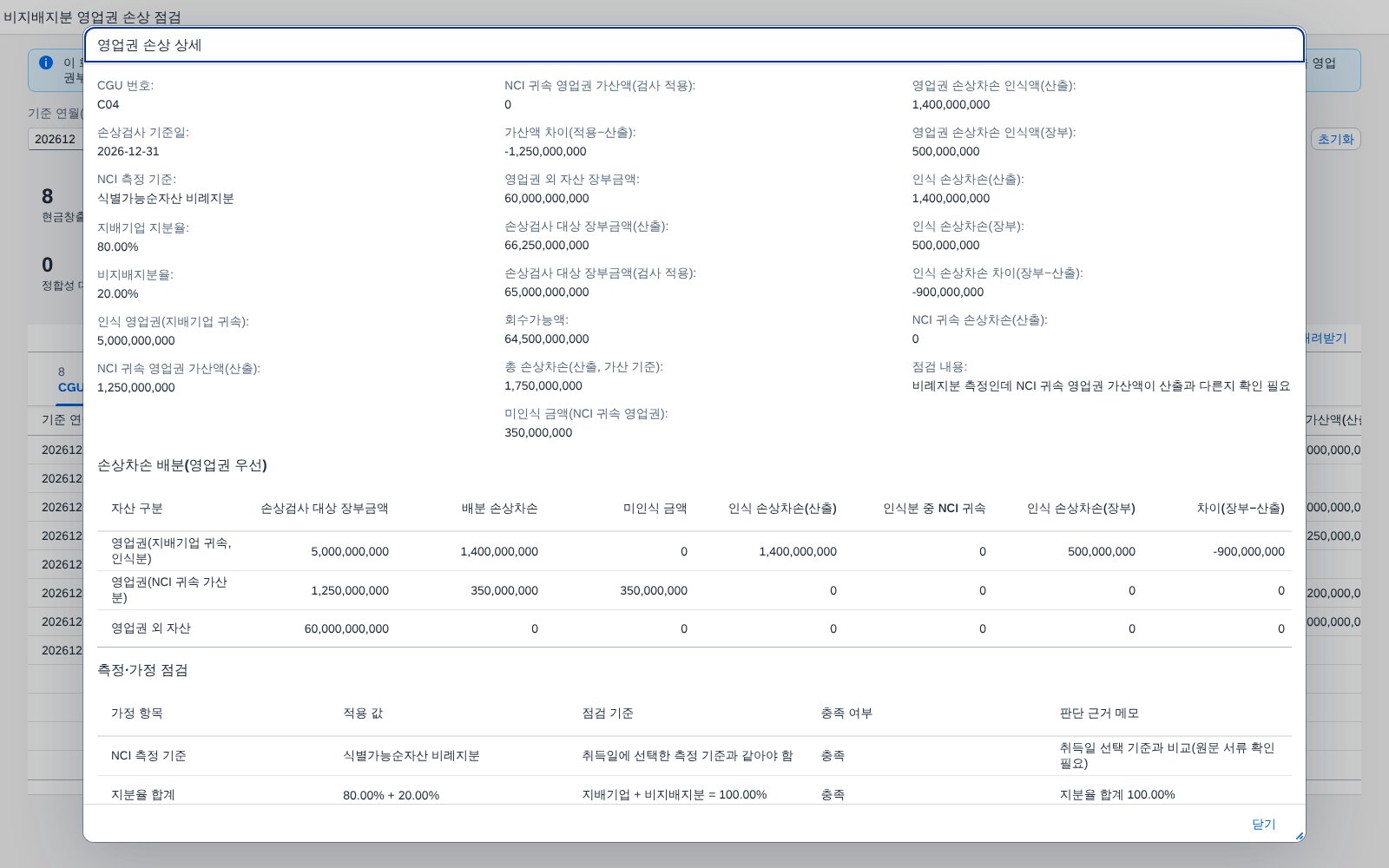Click the date value 2026-12-31

128,151
